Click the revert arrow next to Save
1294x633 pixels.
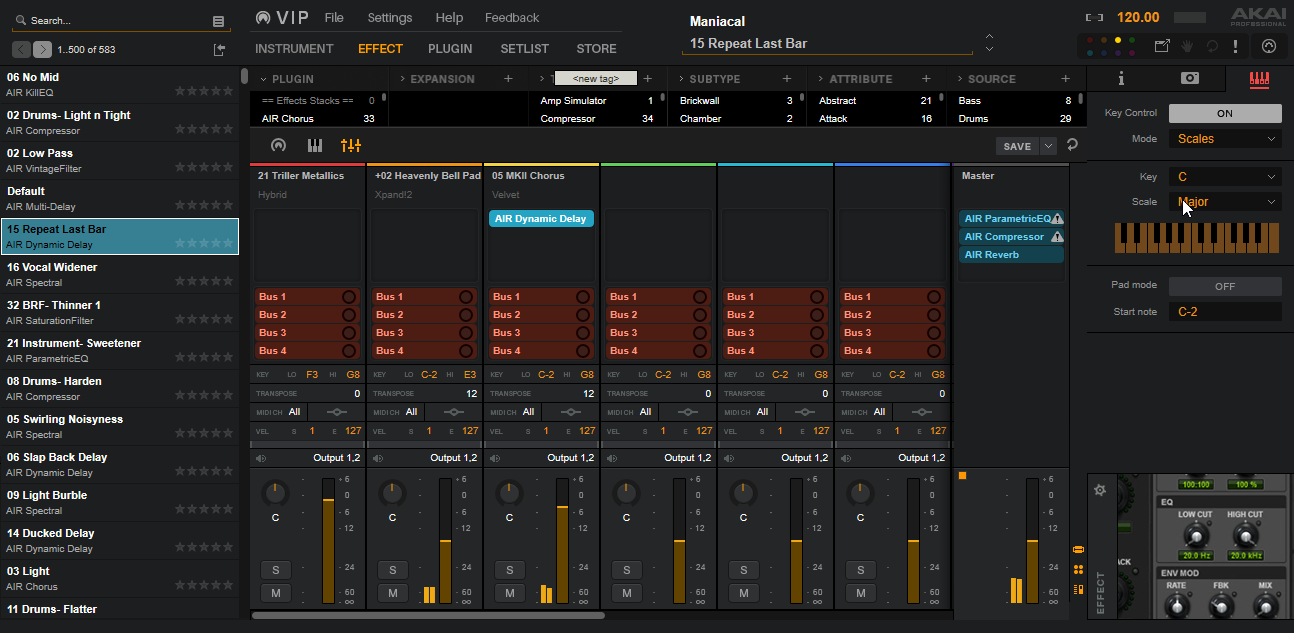pyautogui.click(x=1072, y=145)
